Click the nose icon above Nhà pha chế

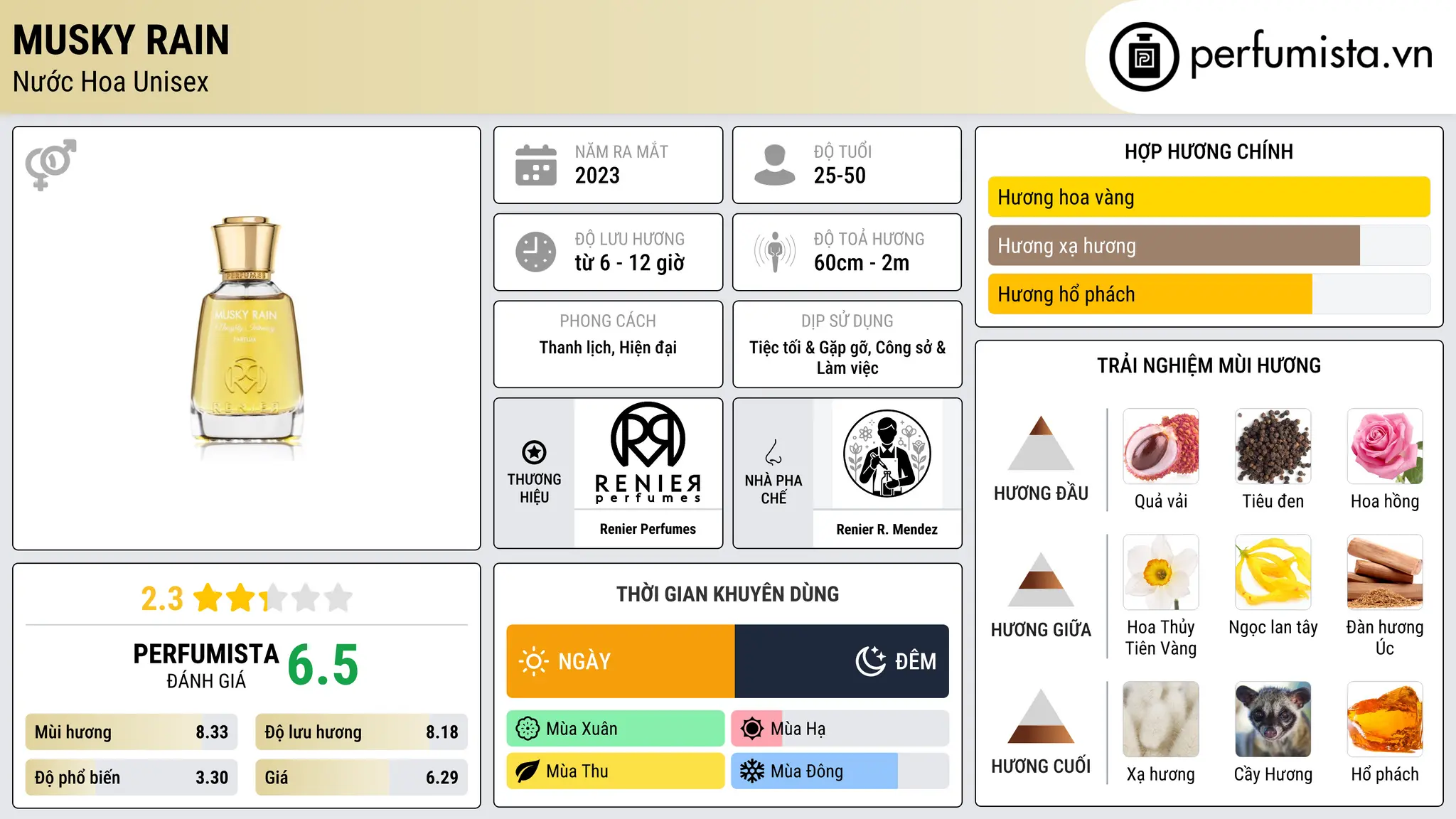(x=773, y=452)
